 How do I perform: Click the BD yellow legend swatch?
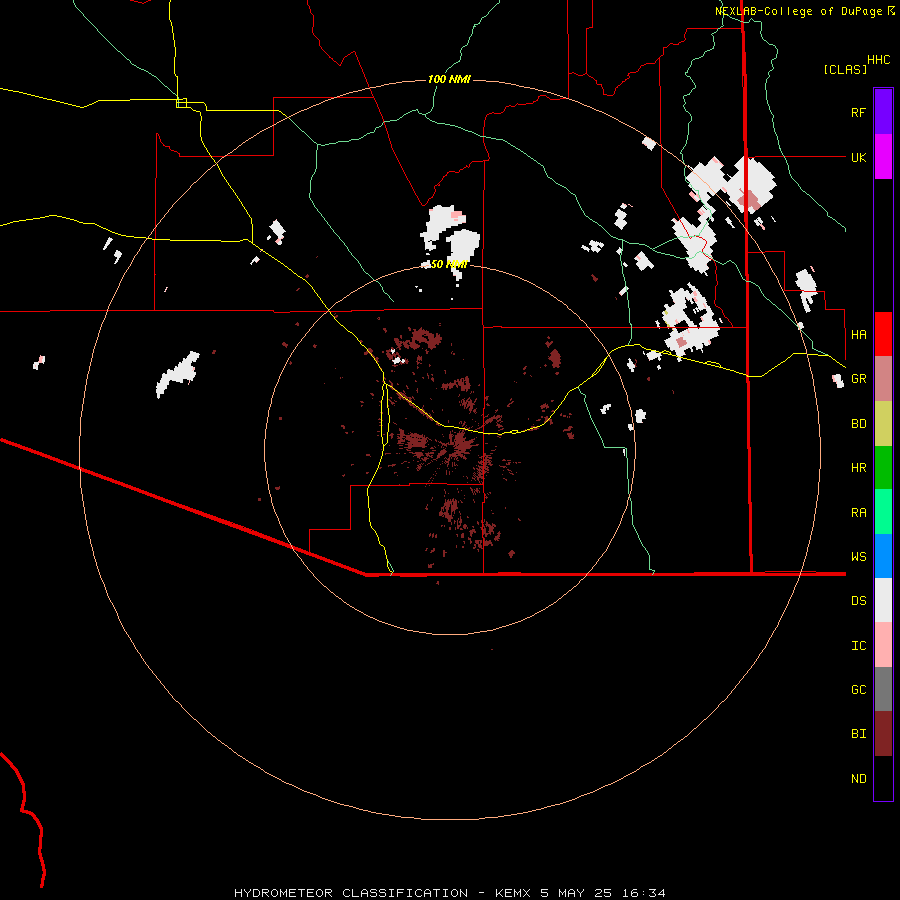[883, 424]
